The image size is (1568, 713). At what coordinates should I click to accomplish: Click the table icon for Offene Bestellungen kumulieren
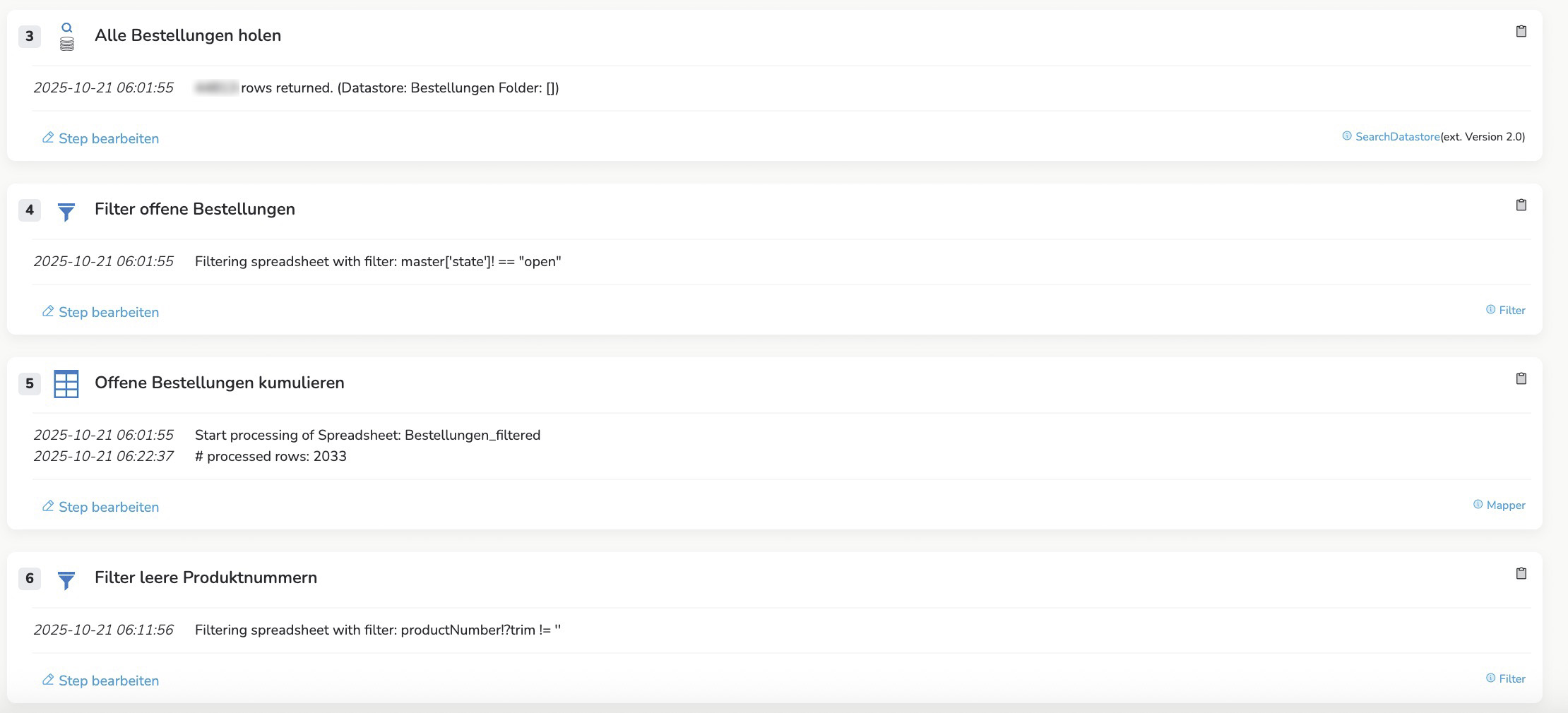[66, 384]
